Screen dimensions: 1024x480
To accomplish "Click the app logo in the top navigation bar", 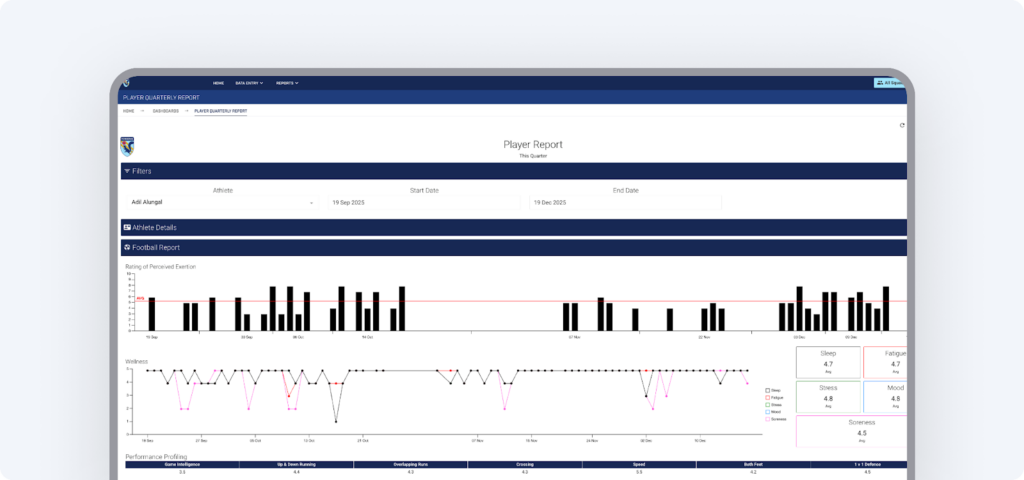I will coord(127,83).
